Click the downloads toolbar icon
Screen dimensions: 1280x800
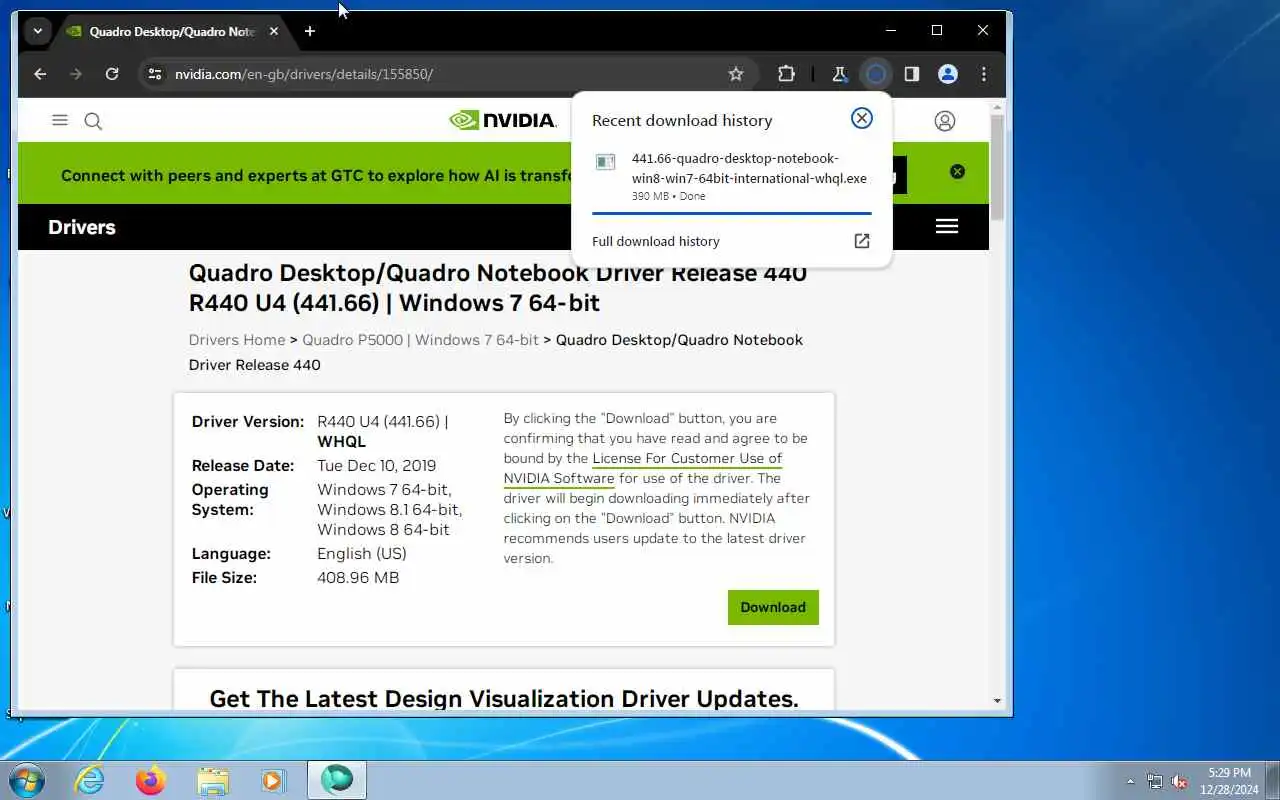[875, 74]
